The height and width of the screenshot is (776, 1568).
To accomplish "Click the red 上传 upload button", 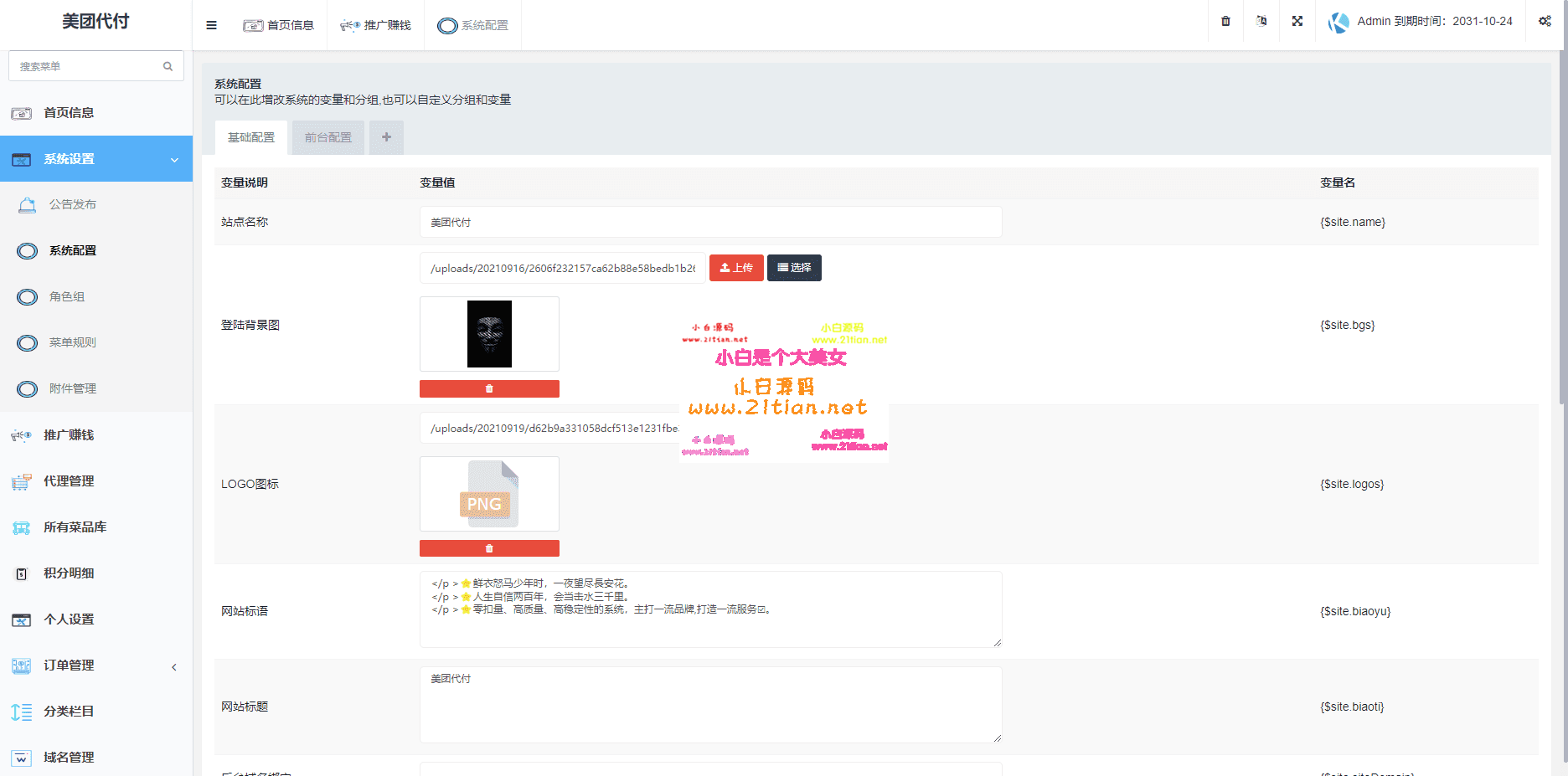I will pos(736,268).
